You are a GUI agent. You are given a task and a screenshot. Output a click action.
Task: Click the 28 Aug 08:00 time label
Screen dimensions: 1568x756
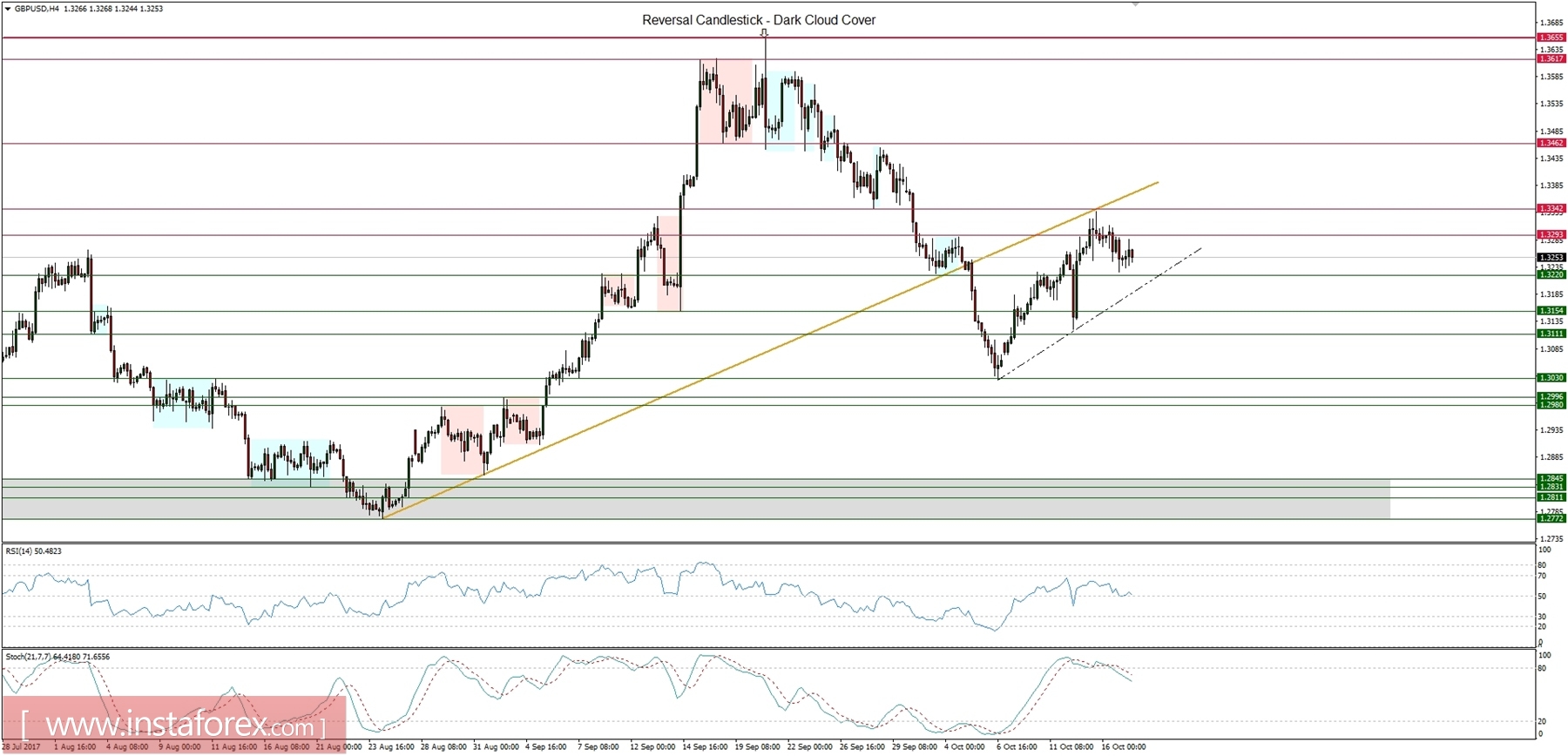tap(443, 746)
